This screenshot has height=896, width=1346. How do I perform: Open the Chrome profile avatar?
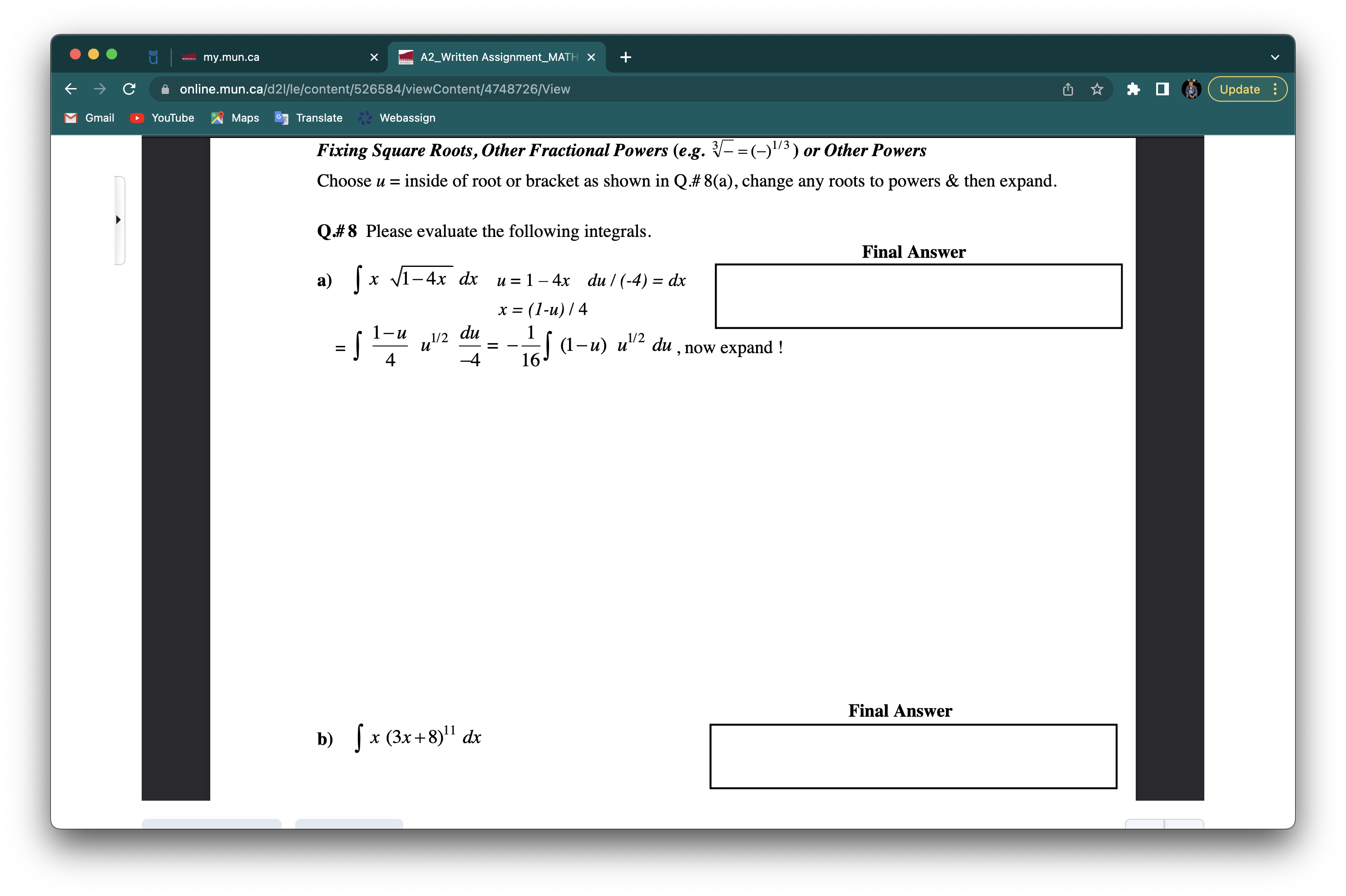tap(1191, 89)
